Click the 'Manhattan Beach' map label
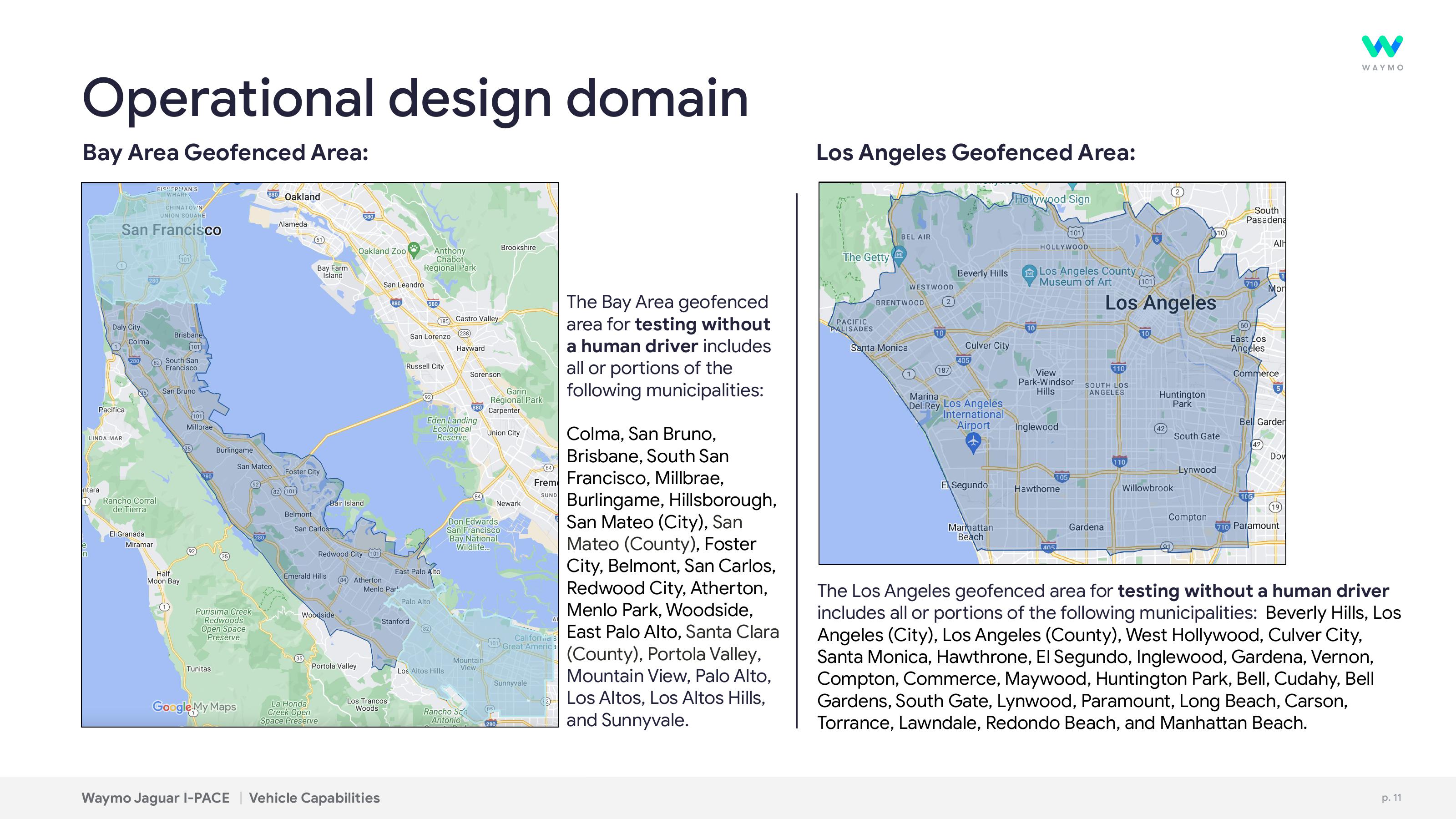Viewport: 1456px width, 819px height. click(971, 532)
